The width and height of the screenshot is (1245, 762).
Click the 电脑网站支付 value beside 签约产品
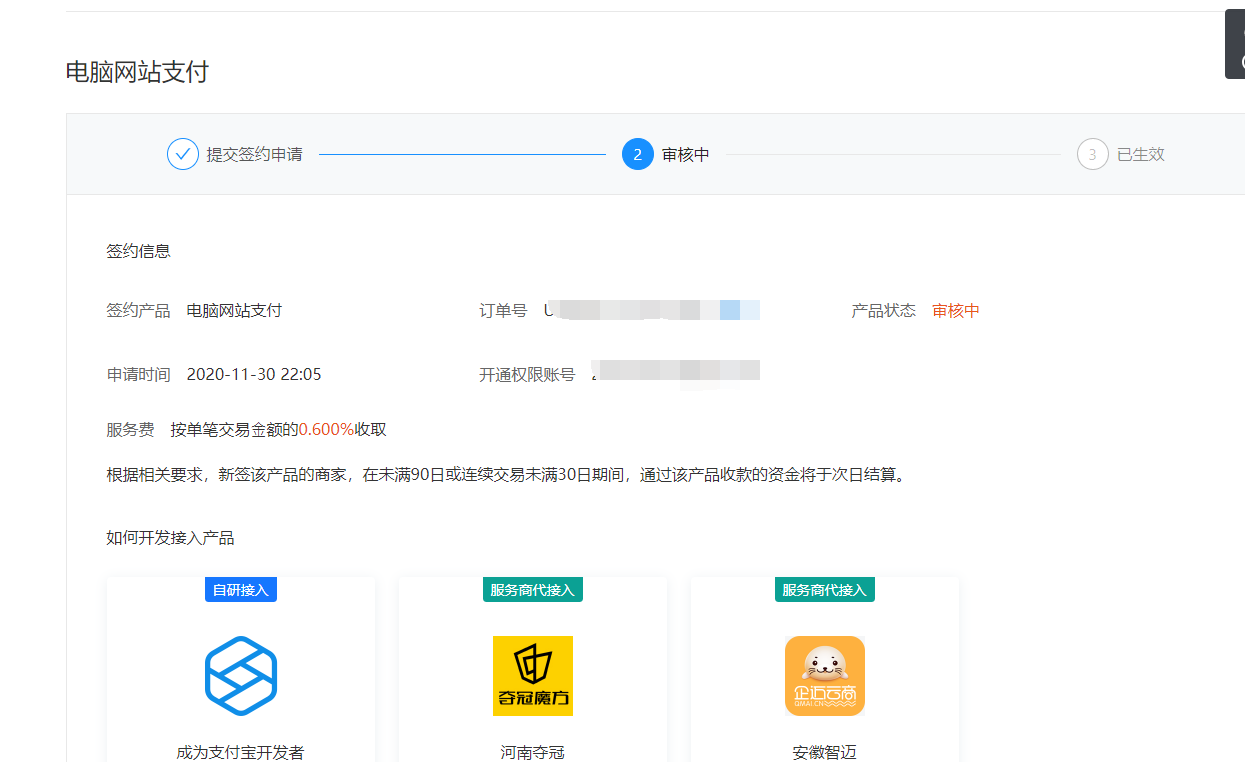[x=235, y=310]
